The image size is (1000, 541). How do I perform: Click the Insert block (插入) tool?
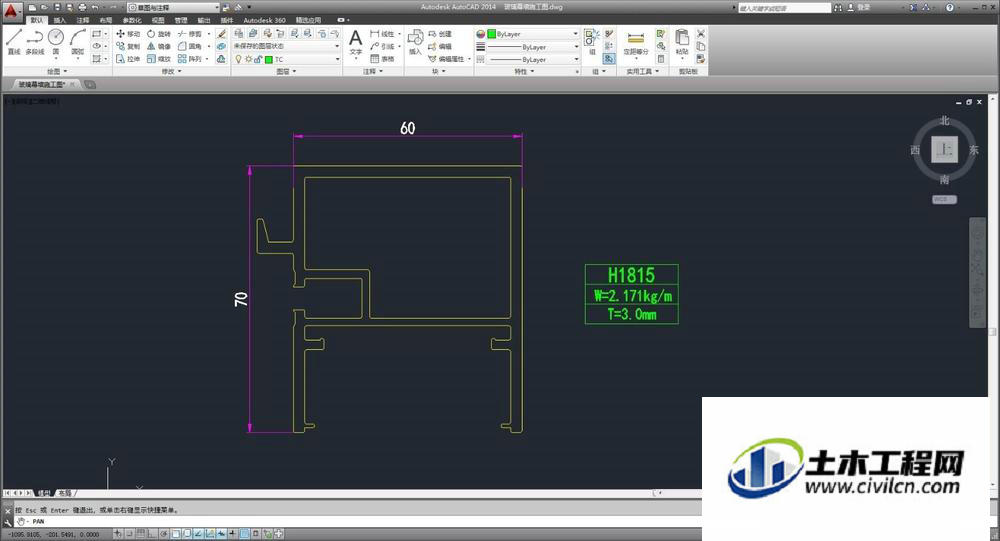(415, 41)
